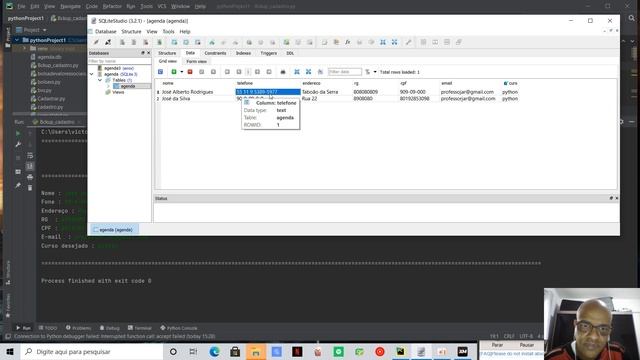Click the wrench icon in PyCharm Run panel

coord(18,144)
